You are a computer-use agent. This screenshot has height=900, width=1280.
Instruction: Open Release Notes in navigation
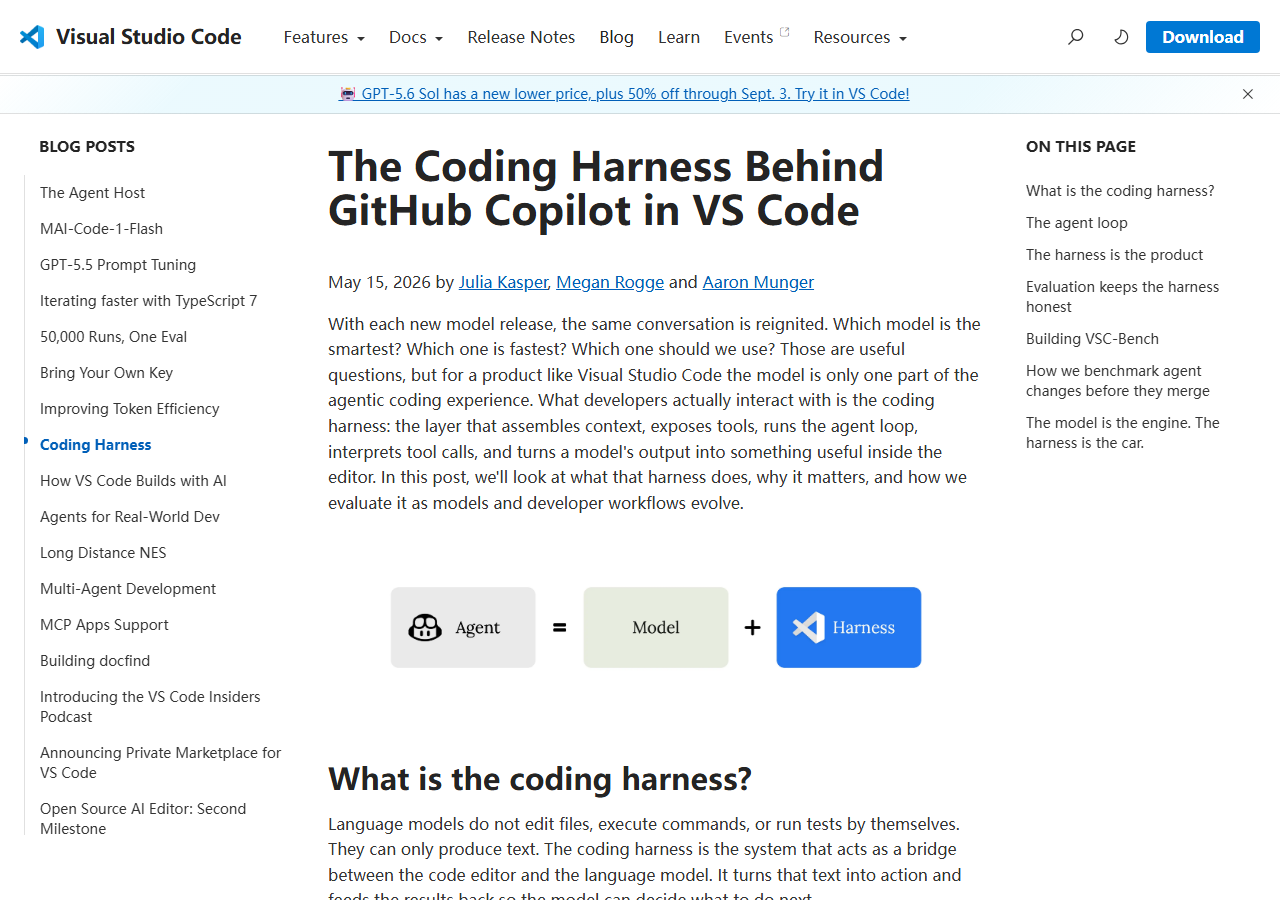pyautogui.click(x=521, y=37)
